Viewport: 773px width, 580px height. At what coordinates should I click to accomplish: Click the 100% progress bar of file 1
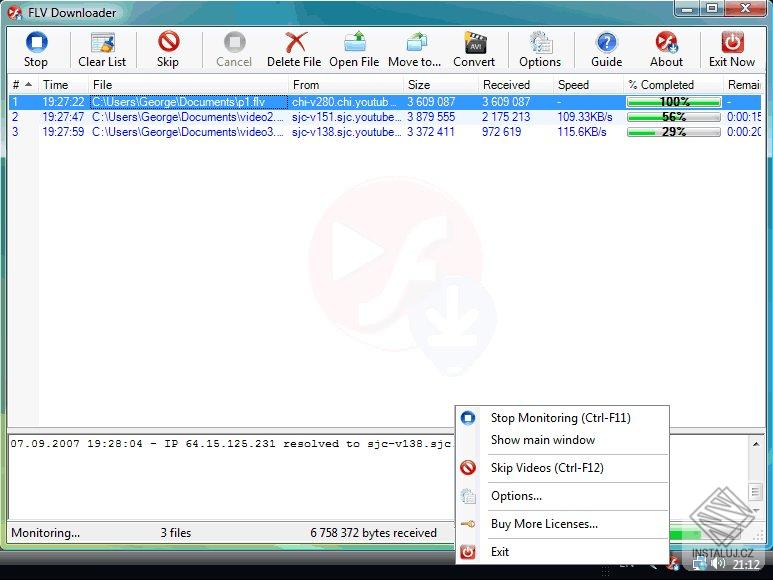674,102
